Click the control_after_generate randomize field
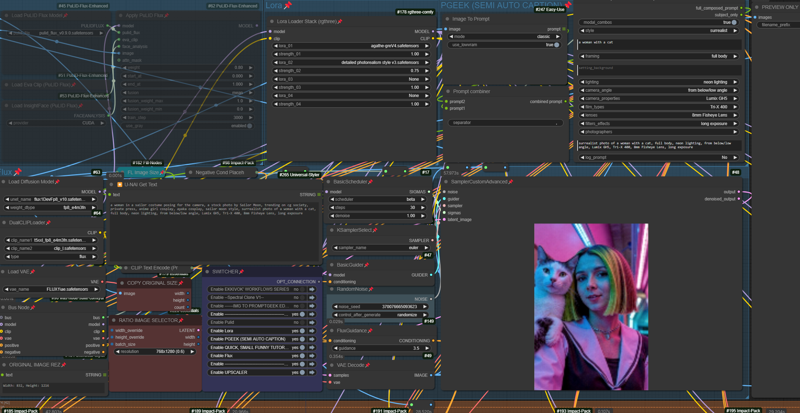Screen dimensions: 800x413 382,315
